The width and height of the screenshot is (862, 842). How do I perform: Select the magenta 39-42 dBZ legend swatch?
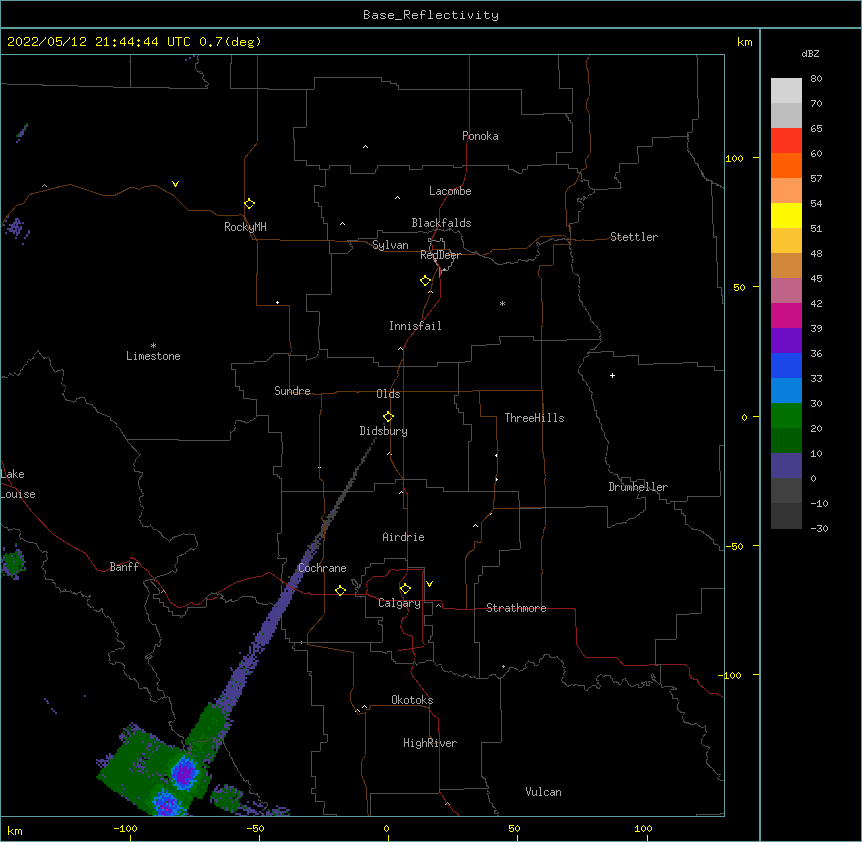click(786, 315)
